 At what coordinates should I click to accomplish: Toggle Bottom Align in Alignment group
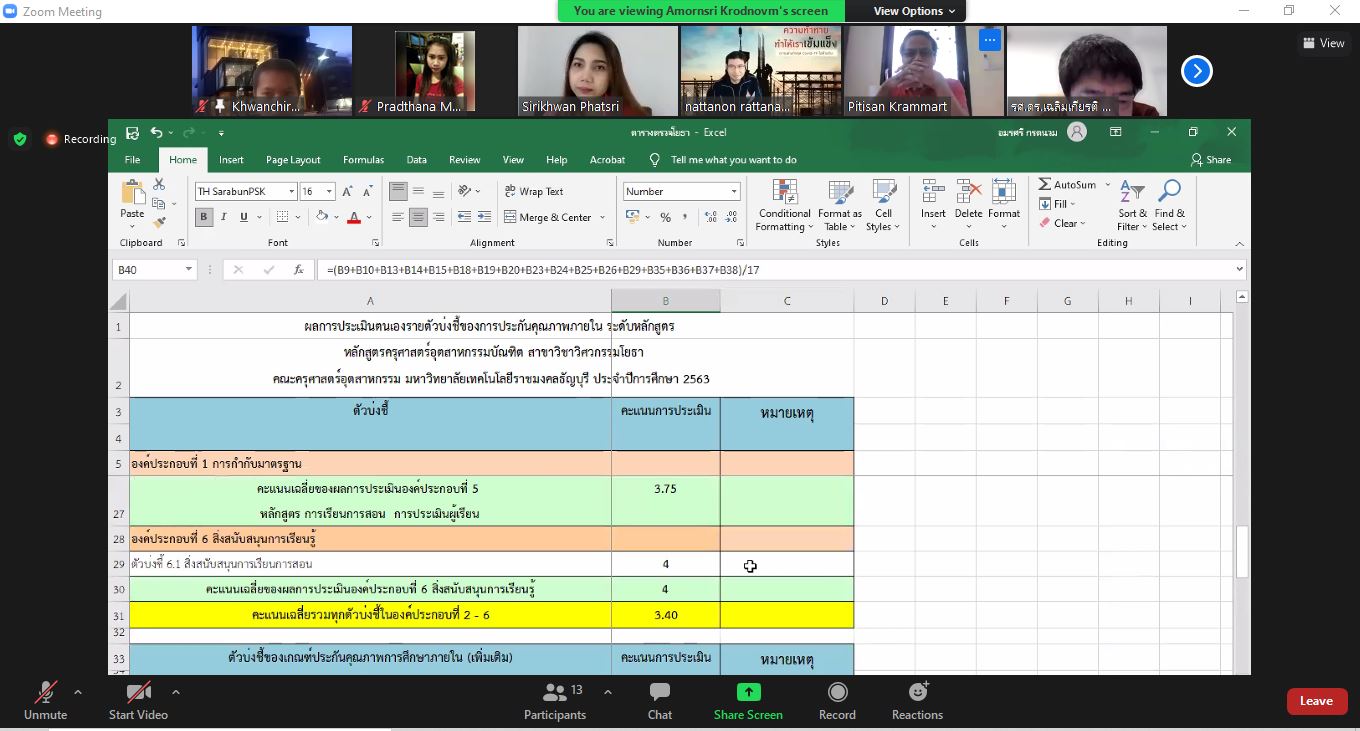click(x=438, y=191)
